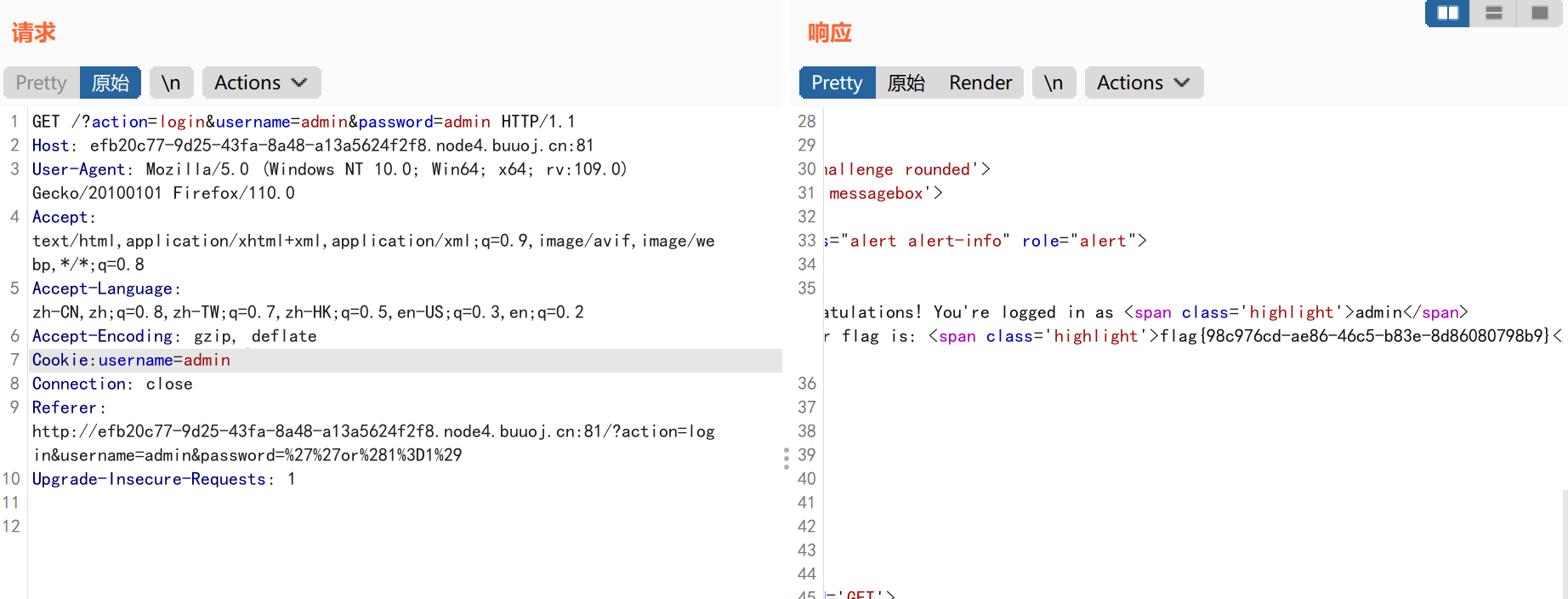The height and width of the screenshot is (599, 1568).
Task: Click the alert-info role="alert" response line
Action: point(986,241)
